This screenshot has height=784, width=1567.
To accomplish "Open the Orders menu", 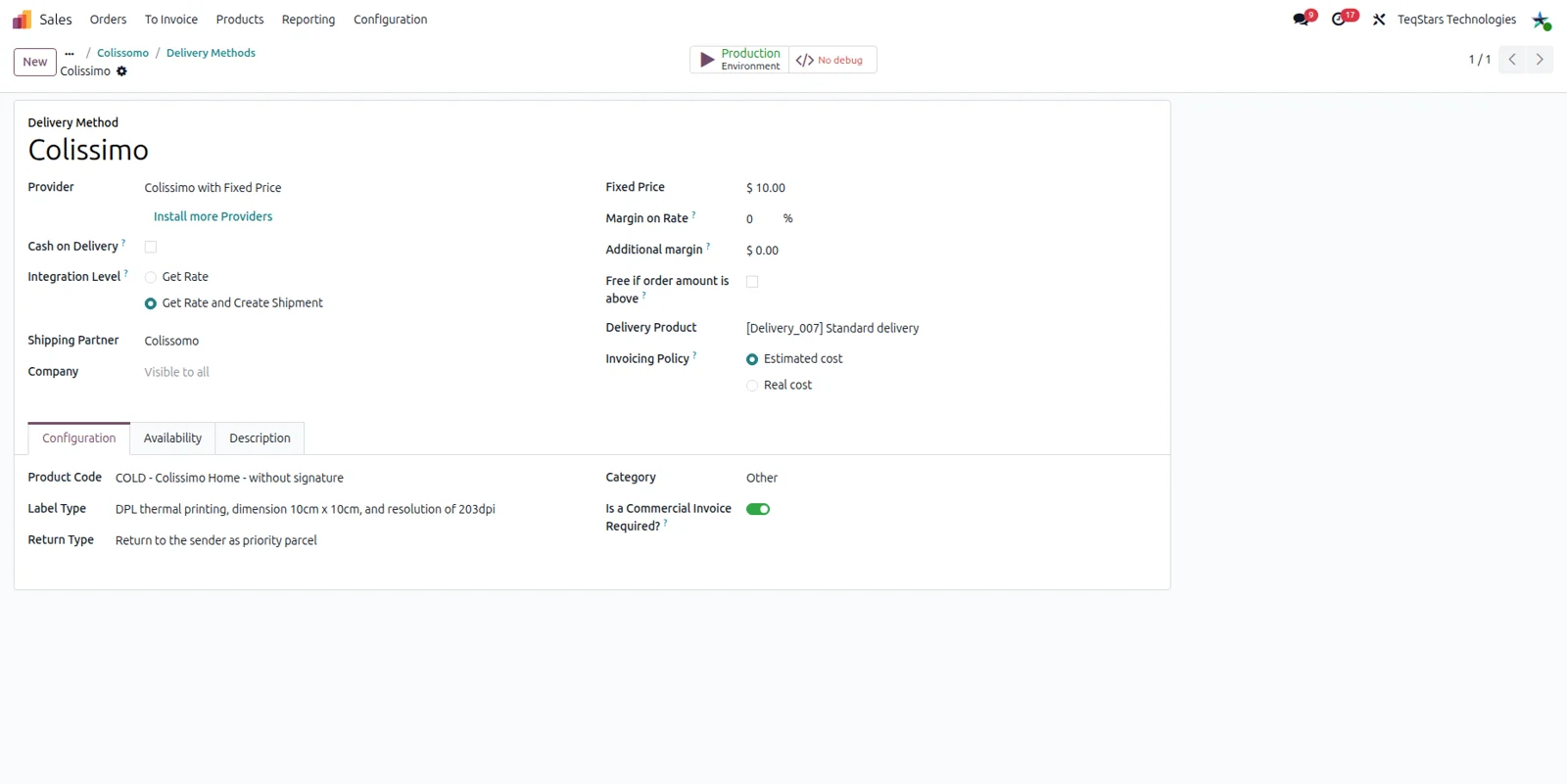I will 108,20.
